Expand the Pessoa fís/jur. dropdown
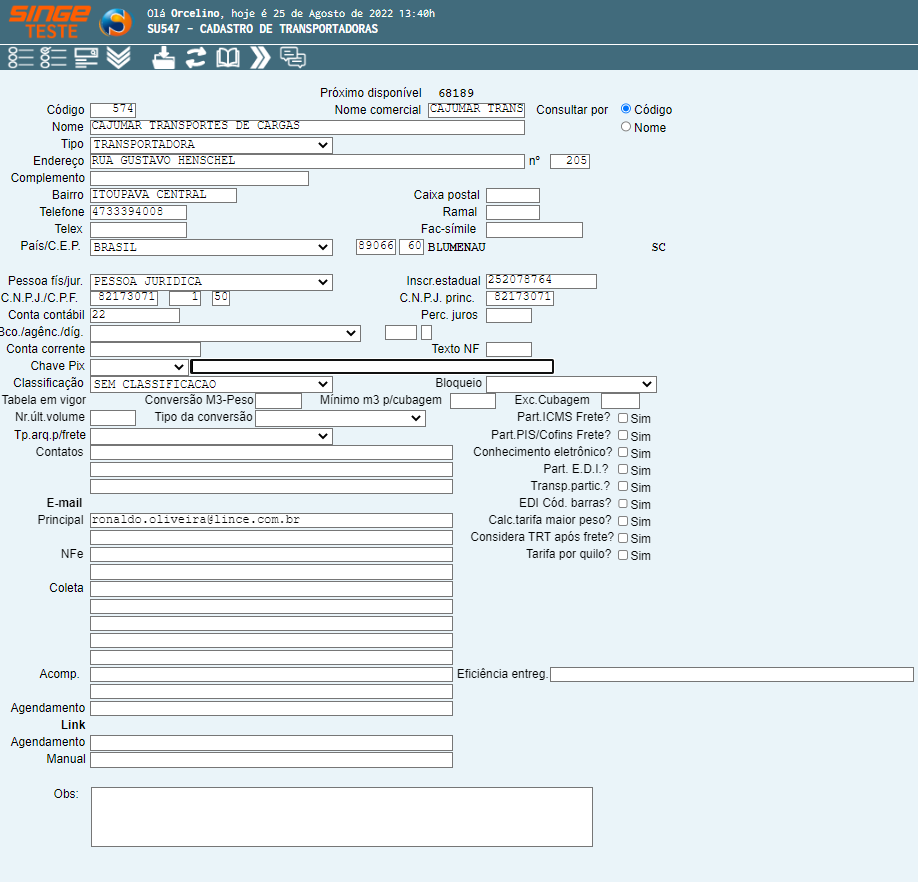918x882 pixels. 211,282
